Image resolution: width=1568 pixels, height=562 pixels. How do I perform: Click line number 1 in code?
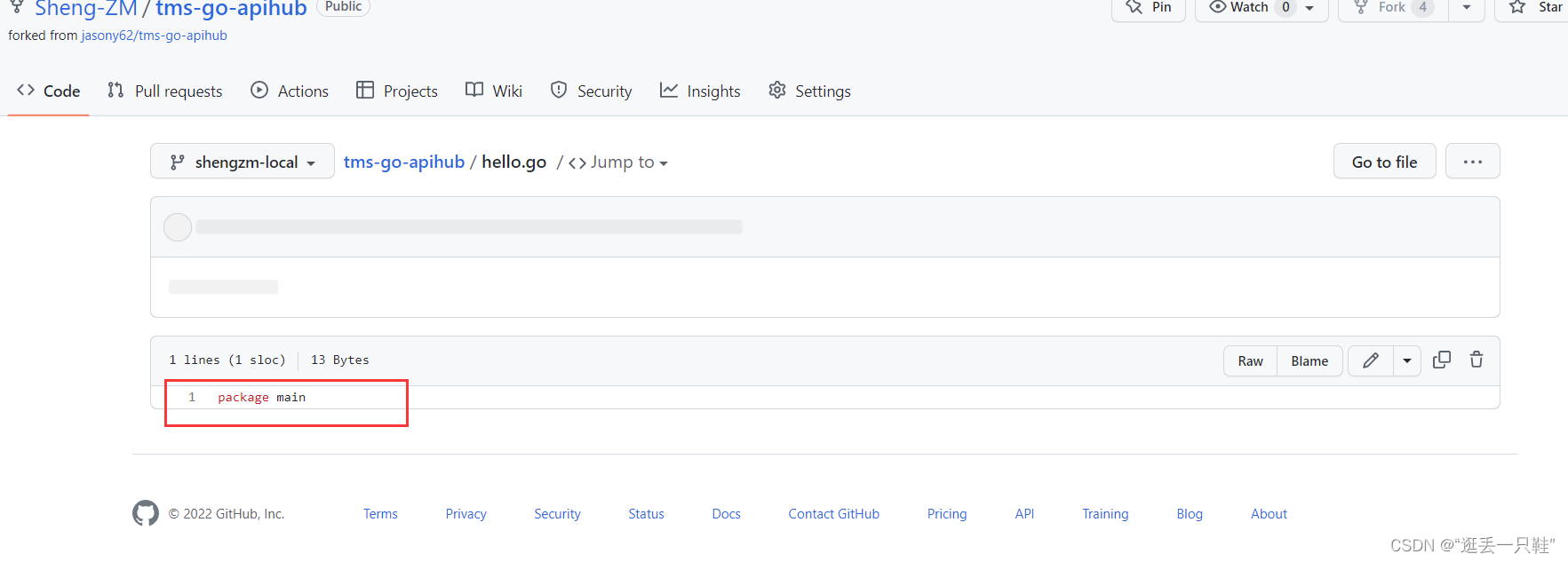pyautogui.click(x=192, y=397)
